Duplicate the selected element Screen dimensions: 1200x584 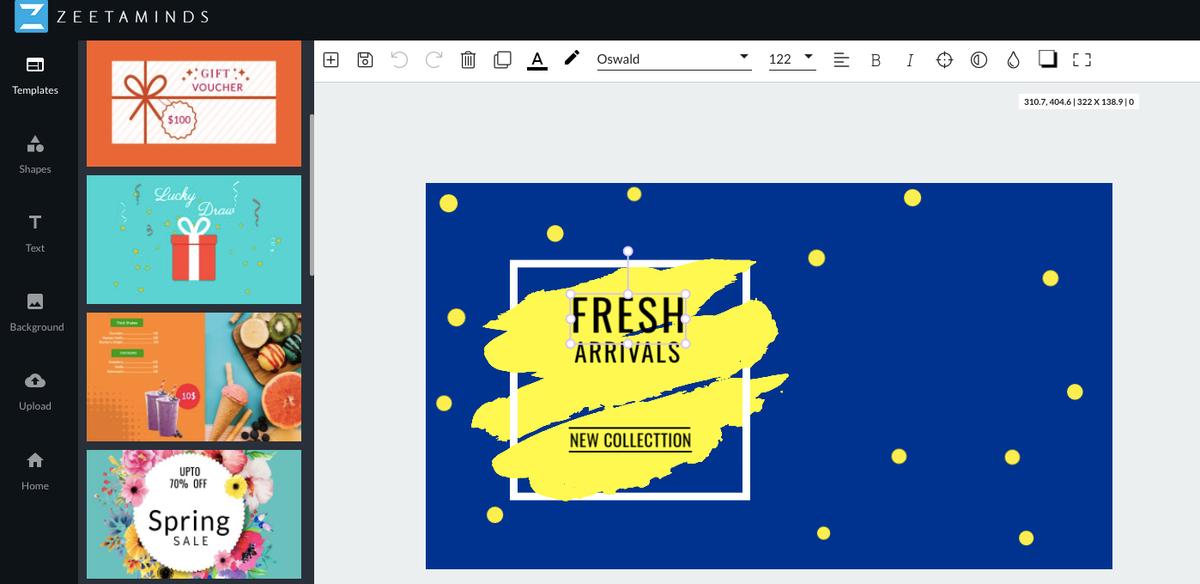(502, 60)
